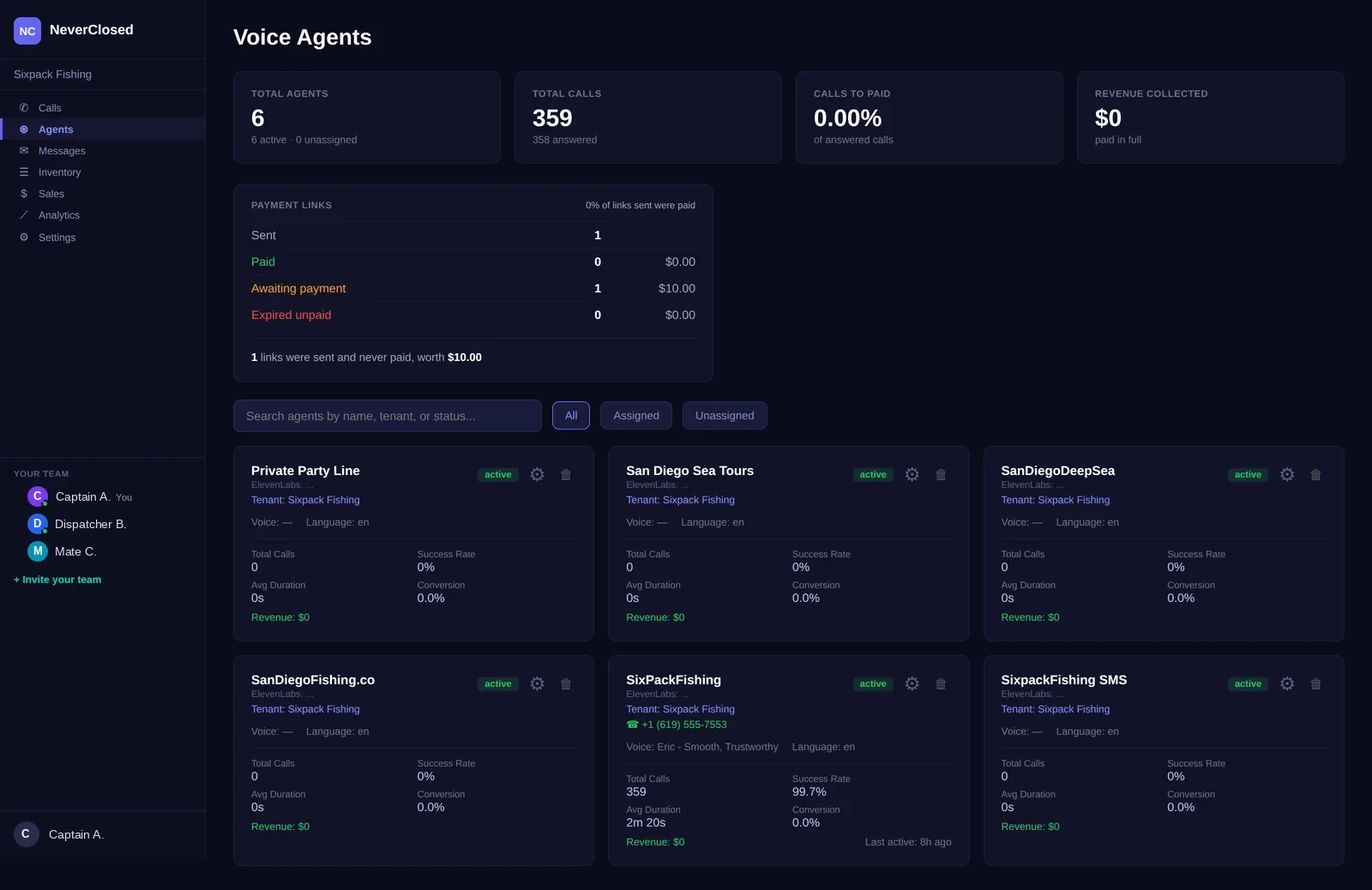This screenshot has width=1372, height=890.
Task: Open settings gear for Private Party Line
Action: coord(537,474)
